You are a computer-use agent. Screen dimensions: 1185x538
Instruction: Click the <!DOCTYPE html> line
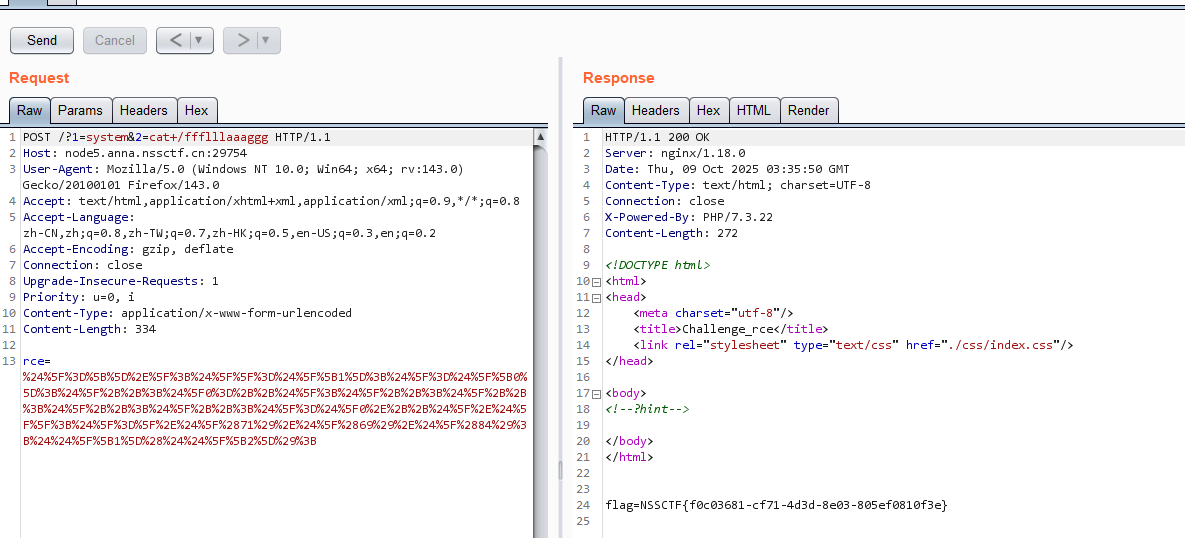point(657,265)
